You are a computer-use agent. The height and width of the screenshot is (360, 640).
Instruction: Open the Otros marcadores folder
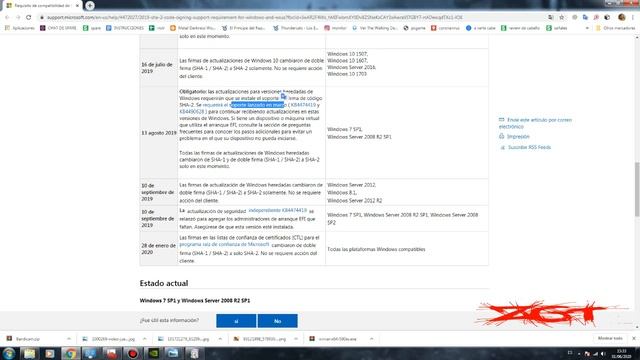[616, 28]
